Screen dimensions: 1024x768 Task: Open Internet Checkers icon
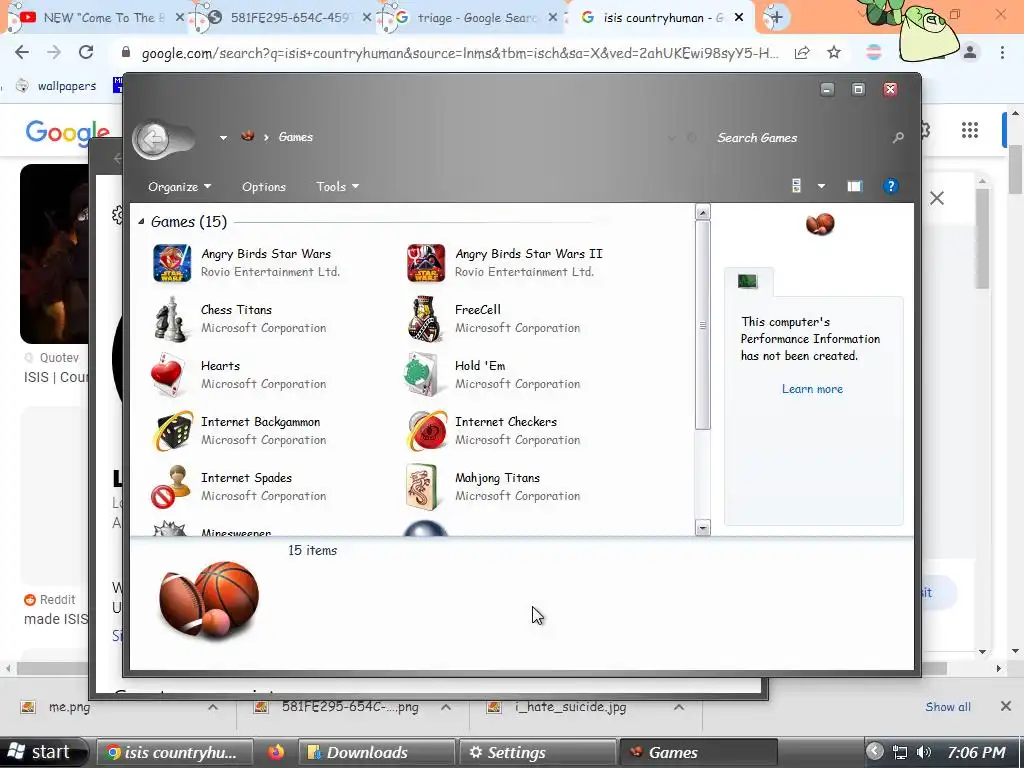tap(427, 431)
